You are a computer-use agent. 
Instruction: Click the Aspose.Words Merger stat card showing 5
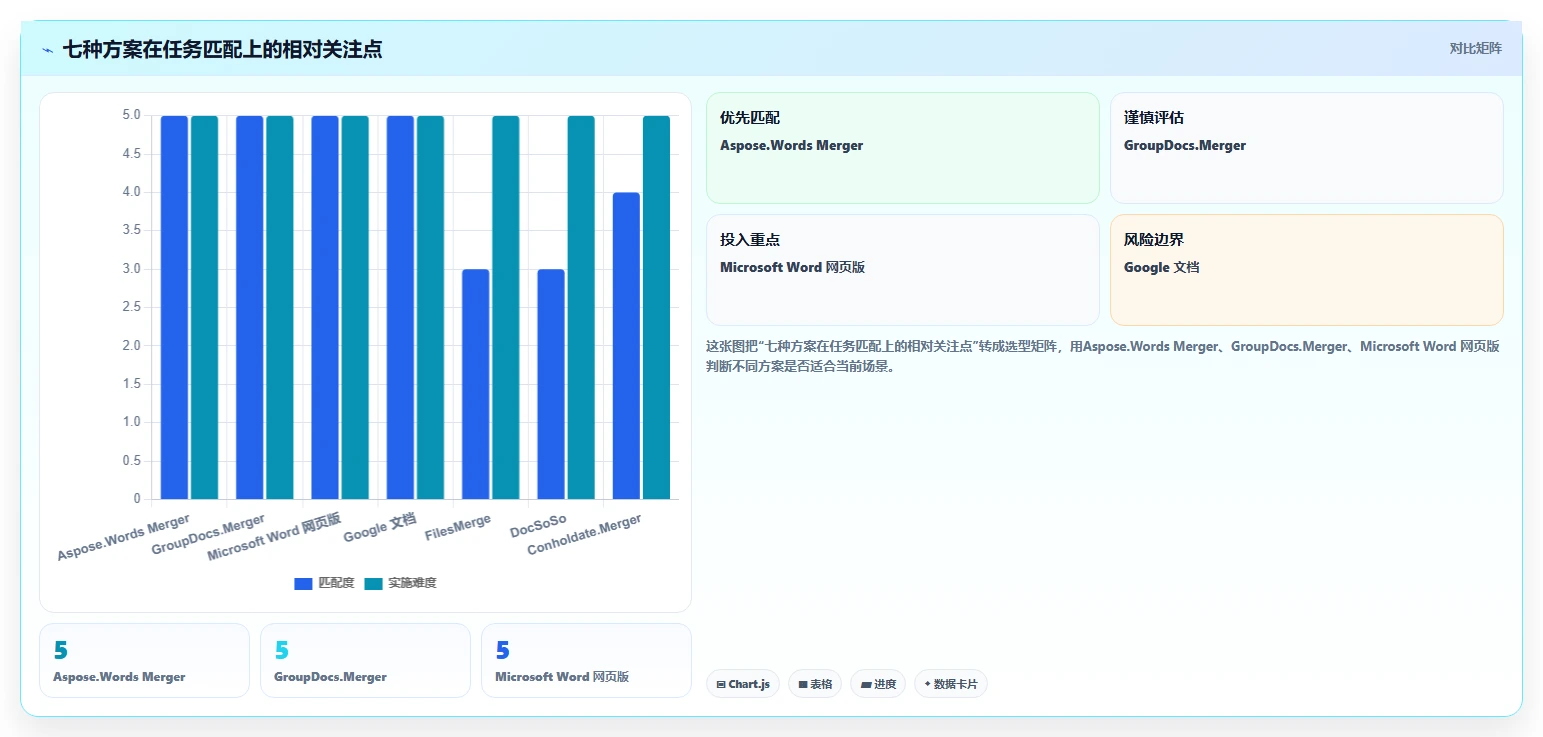(144, 660)
